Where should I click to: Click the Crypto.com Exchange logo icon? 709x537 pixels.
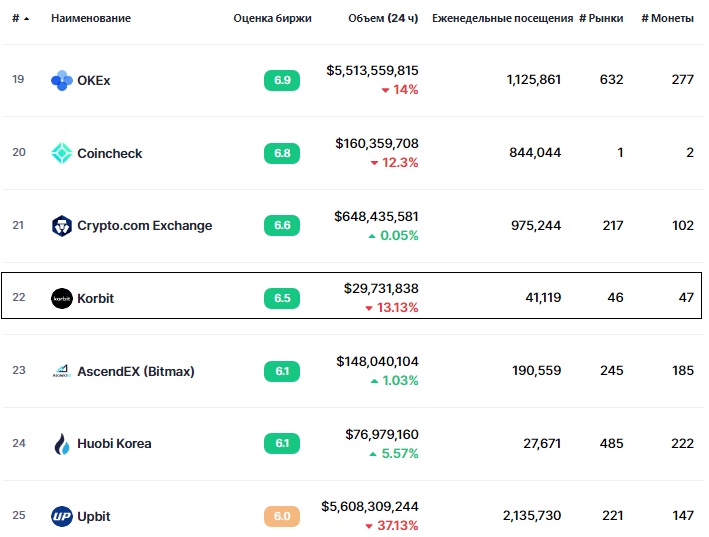pos(61,226)
